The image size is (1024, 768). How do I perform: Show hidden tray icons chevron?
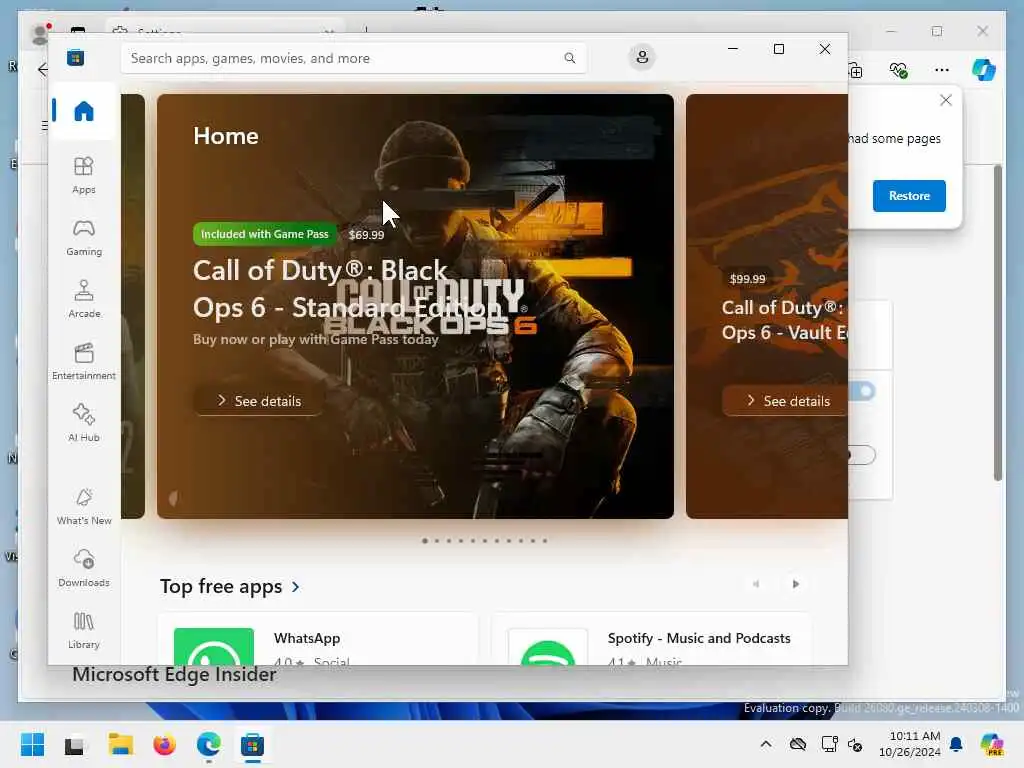(x=766, y=744)
